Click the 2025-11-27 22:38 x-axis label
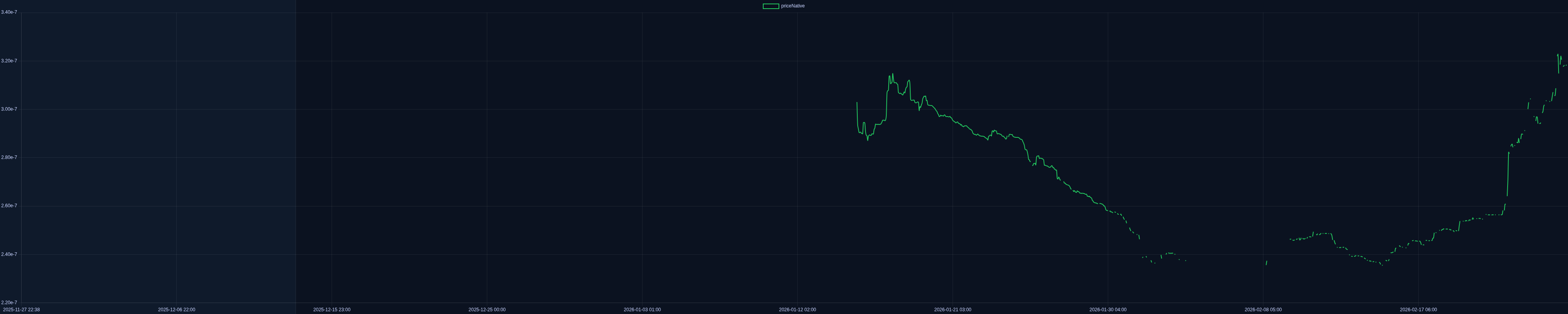Viewport: 1568px width, 314px height. [21, 310]
